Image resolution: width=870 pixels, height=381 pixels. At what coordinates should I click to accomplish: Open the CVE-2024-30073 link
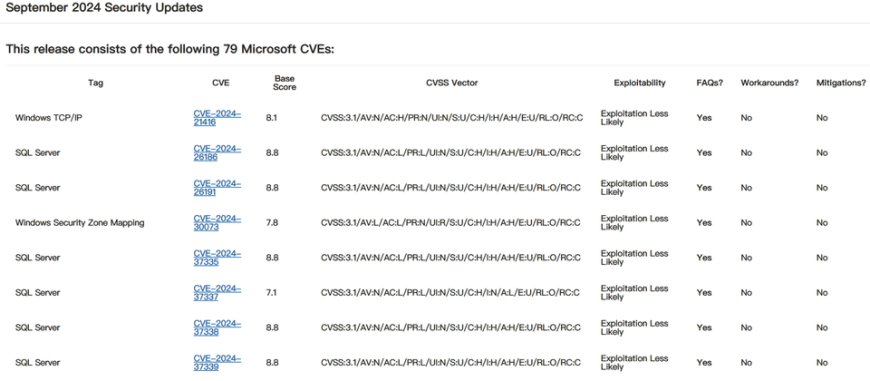coord(217,222)
